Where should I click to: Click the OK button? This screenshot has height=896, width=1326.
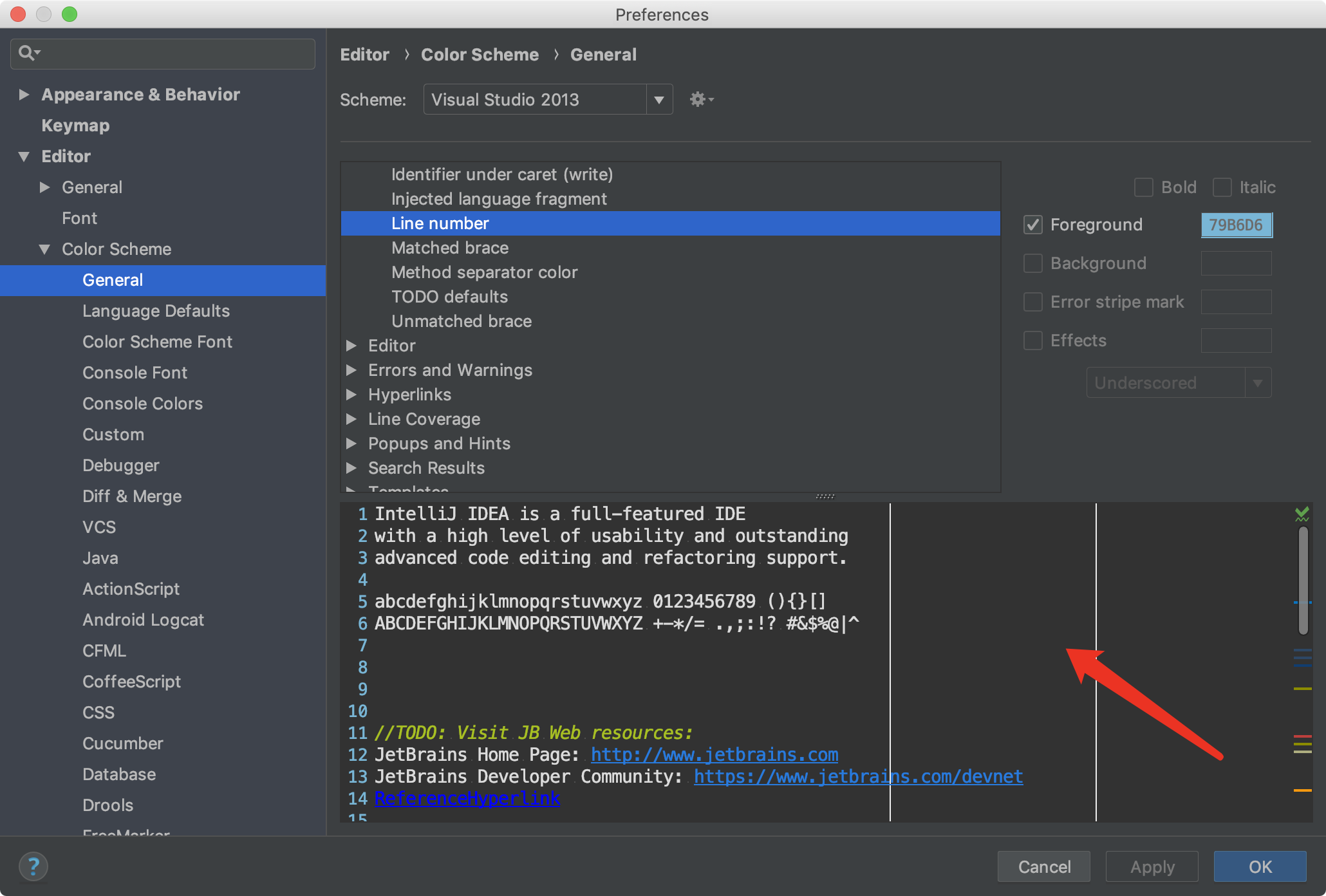pyautogui.click(x=1259, y=866)
